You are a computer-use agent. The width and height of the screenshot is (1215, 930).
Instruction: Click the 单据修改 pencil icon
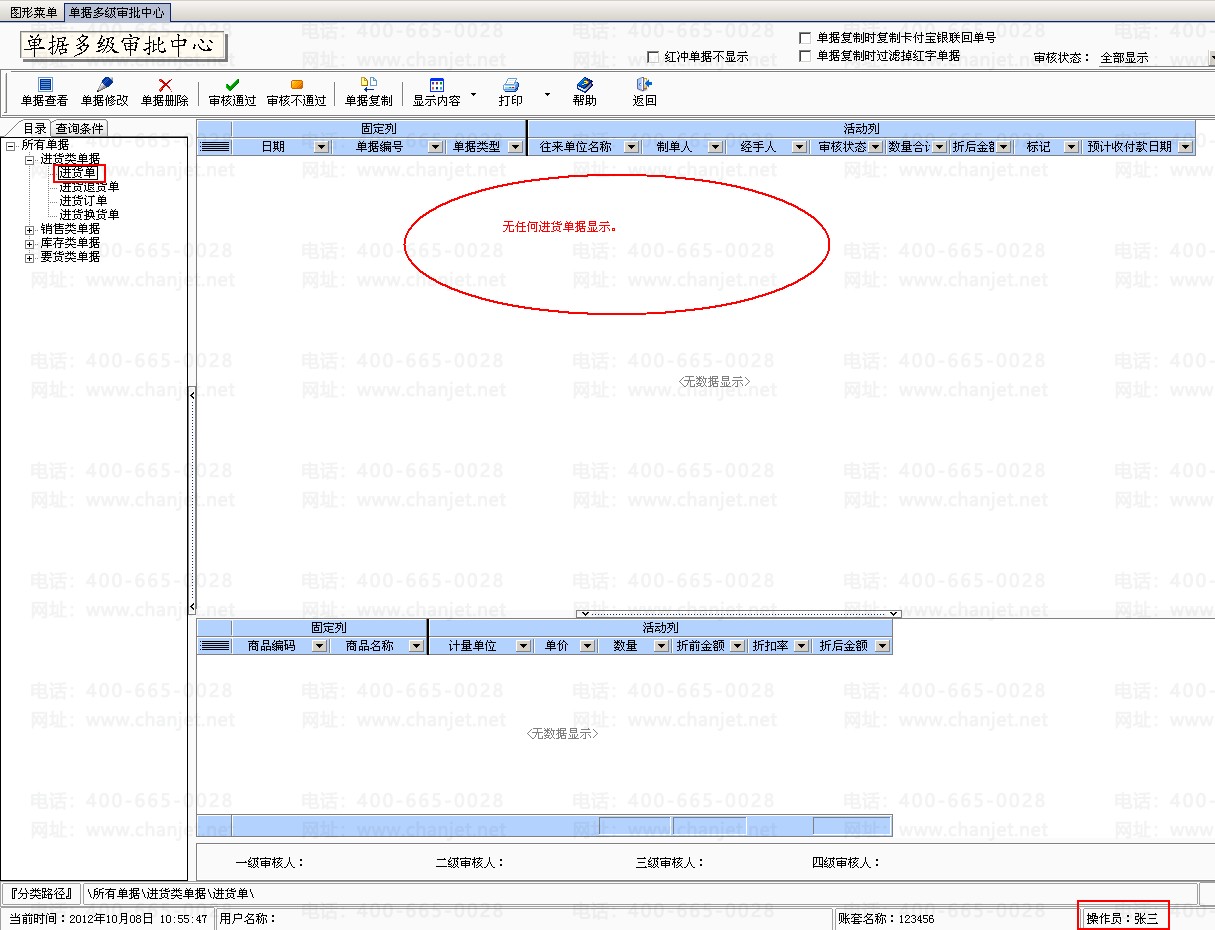tap(104, 86)
